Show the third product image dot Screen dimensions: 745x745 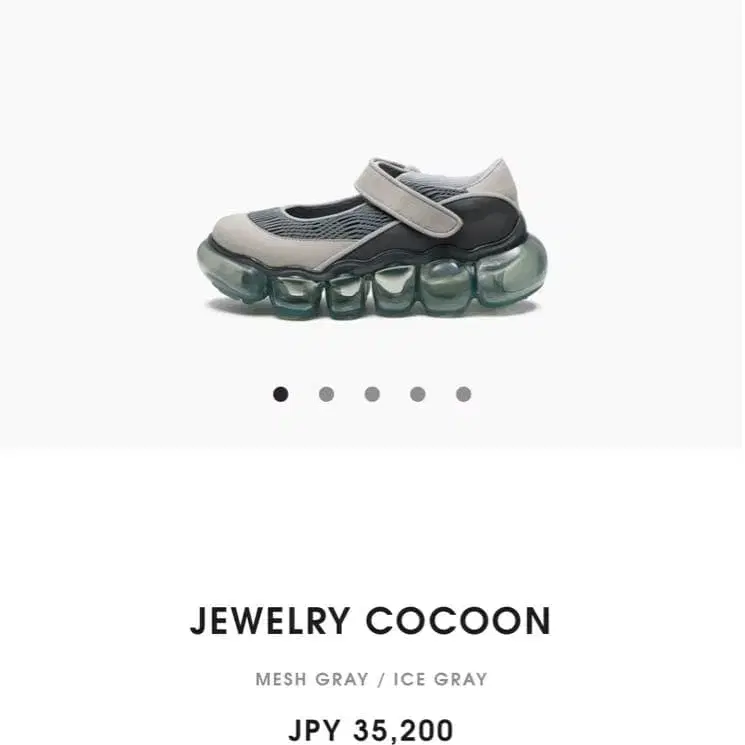(372, 394)
